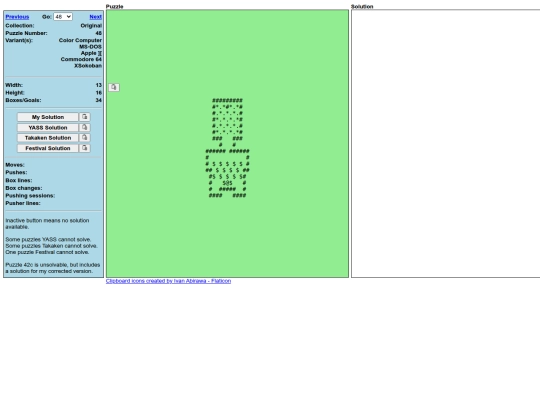This screenshot has width=540, height=405.
Task: Select the 'Variant(s):' label
Action: (19, 40)
